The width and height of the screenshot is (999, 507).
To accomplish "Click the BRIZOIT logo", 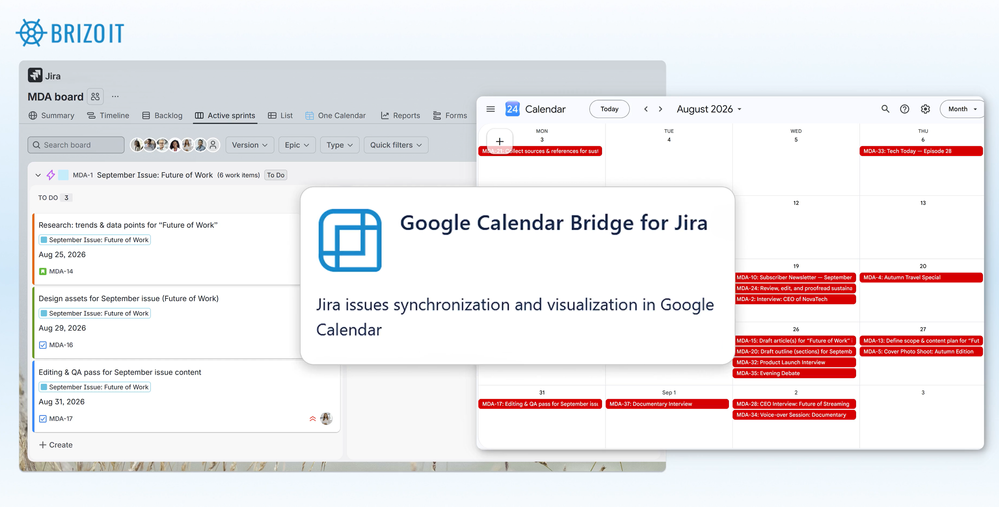I will tap(70, 32).
